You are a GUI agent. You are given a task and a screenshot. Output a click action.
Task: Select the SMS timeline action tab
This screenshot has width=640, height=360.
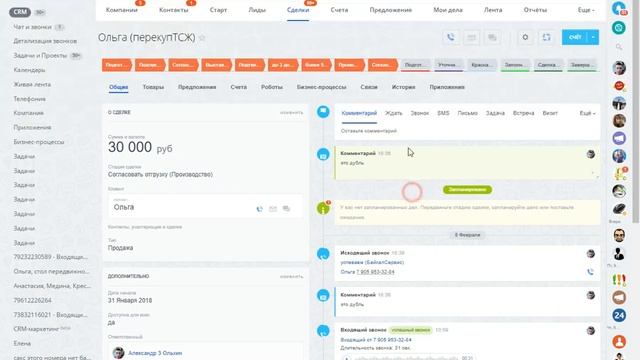[443, 113]
